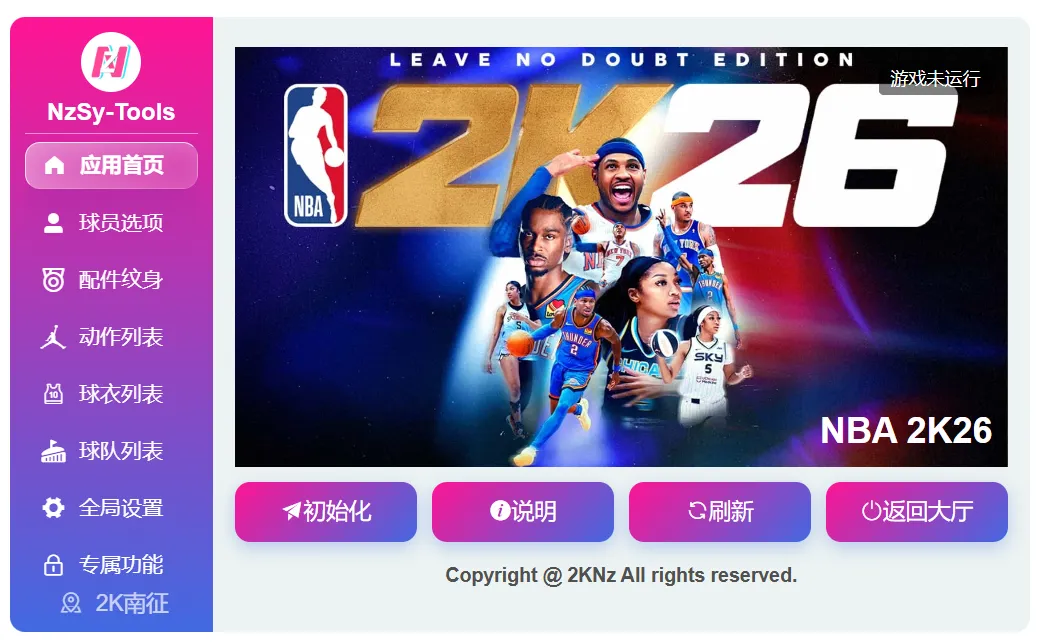This screenshot has height=642, width=1044.
Task: Open the 说明 info button
Action: tap(523, 511)
